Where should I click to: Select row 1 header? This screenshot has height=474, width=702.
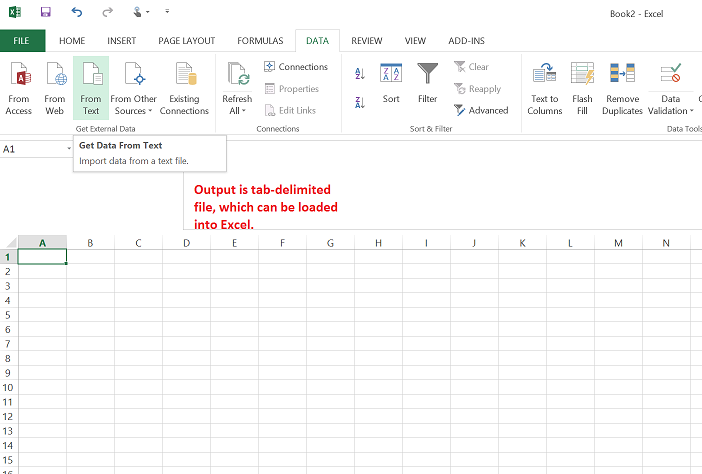point(8,257)
